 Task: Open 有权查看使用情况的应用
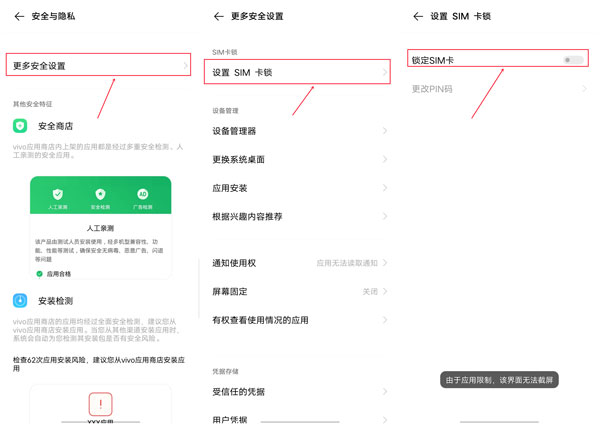(297, 320)
